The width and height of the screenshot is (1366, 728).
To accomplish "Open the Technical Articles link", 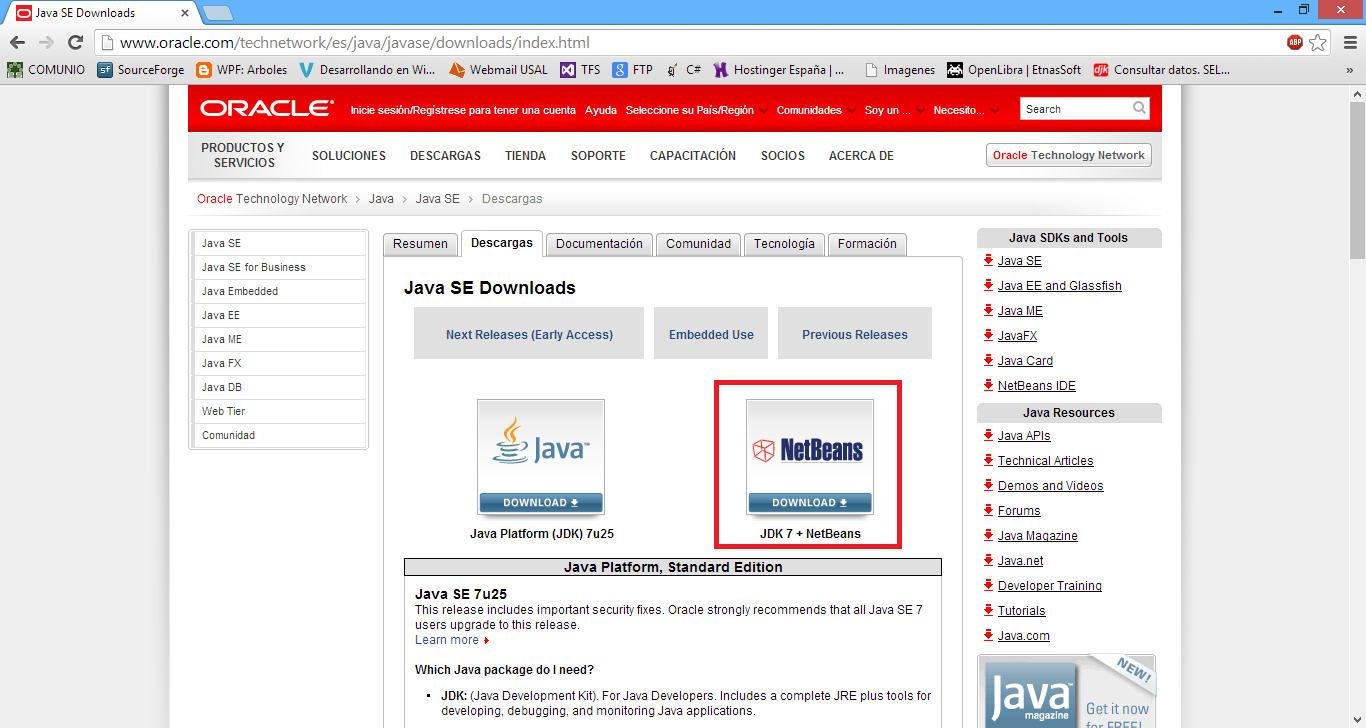I will (x=1045, y=461).
